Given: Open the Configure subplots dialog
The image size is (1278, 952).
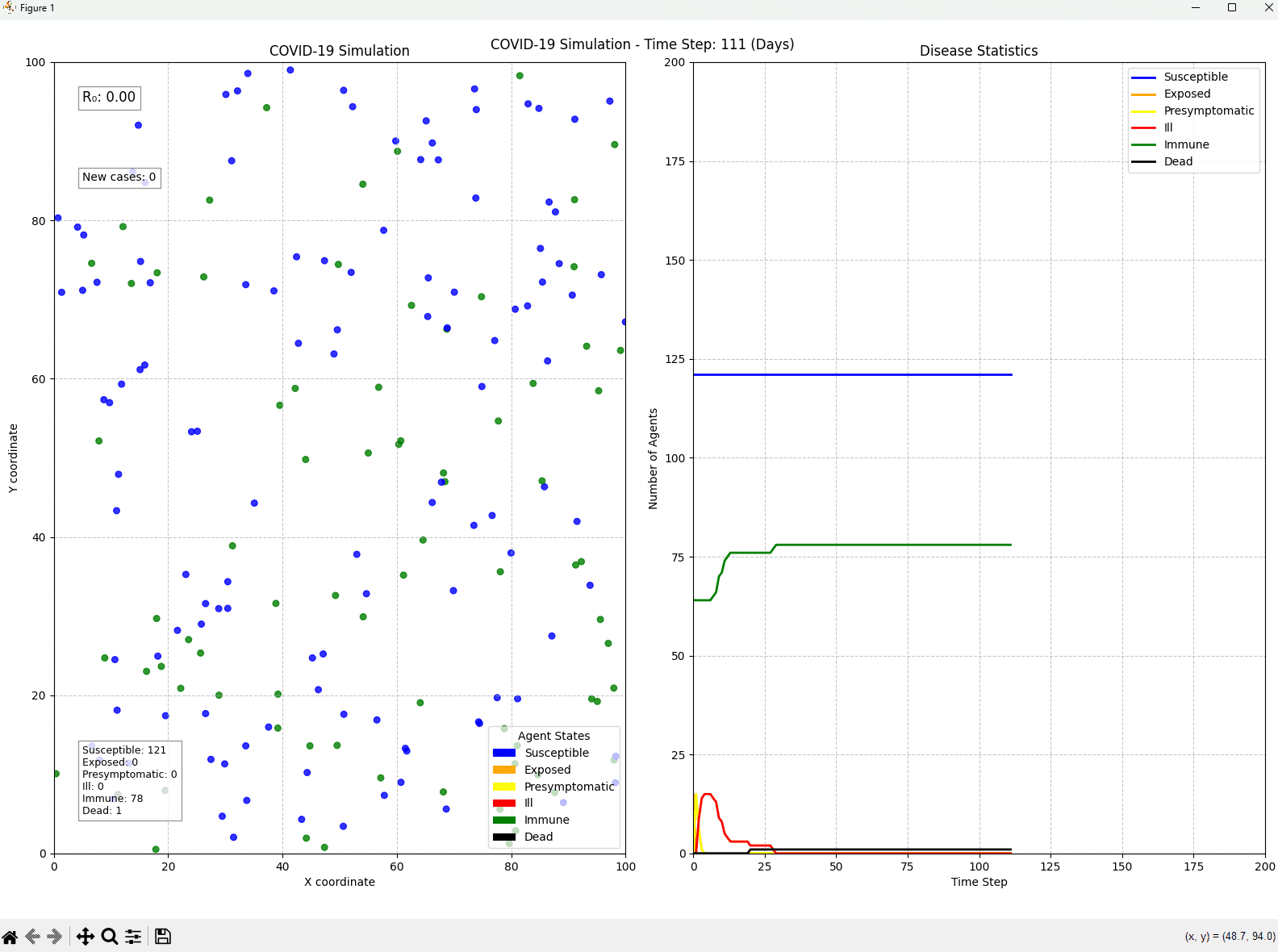Looking at the screenshot, I should tap(133, 936).
